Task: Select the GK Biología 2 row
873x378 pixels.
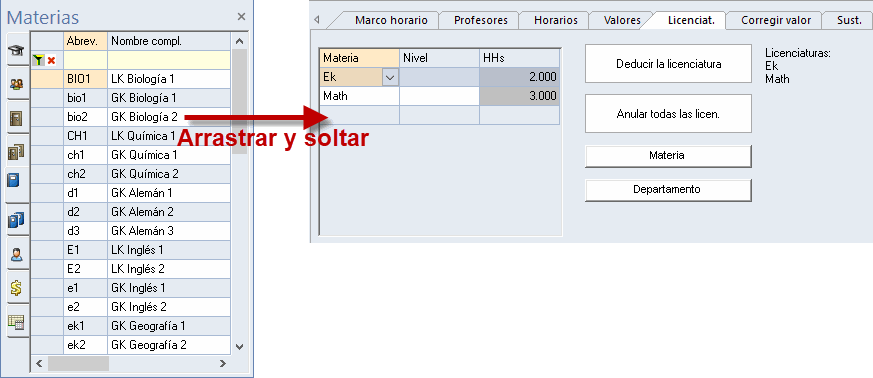Action: point(130,117)
